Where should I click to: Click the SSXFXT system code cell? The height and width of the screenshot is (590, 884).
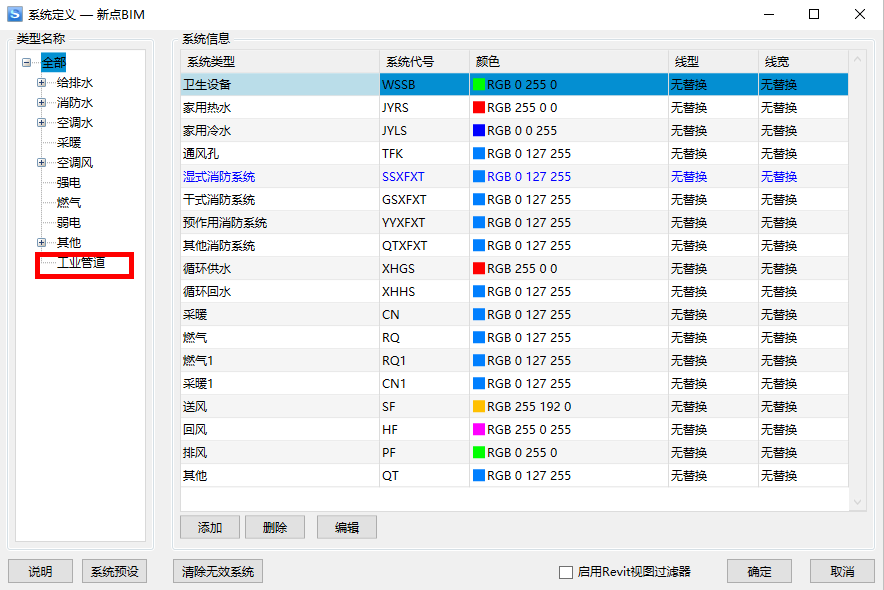pos(425,176)
